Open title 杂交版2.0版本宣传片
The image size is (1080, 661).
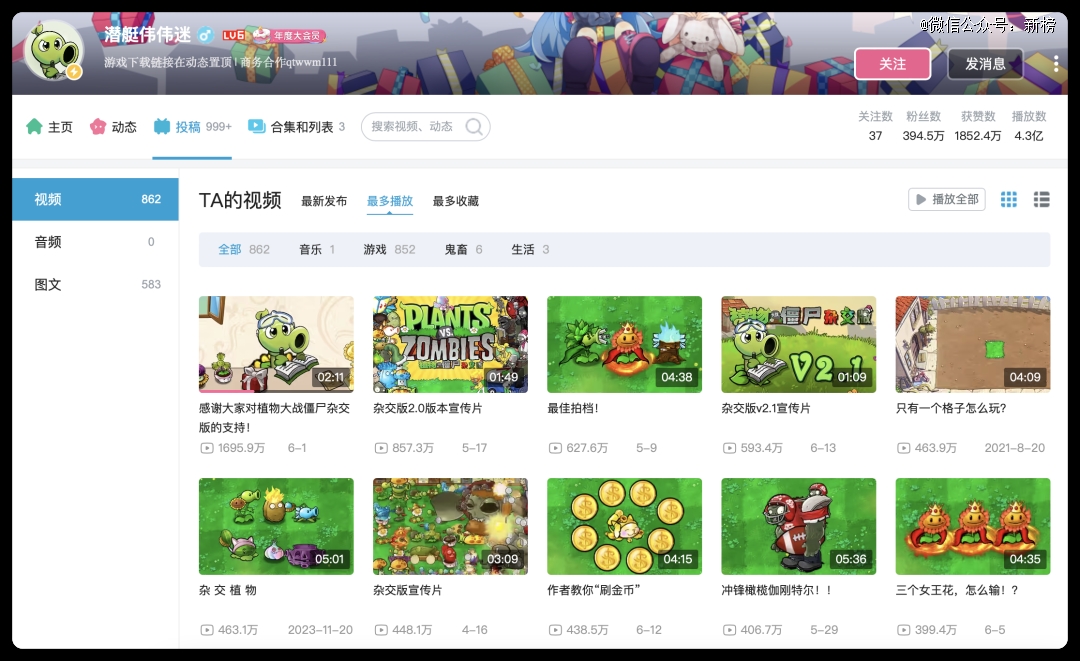coord(428,408)
